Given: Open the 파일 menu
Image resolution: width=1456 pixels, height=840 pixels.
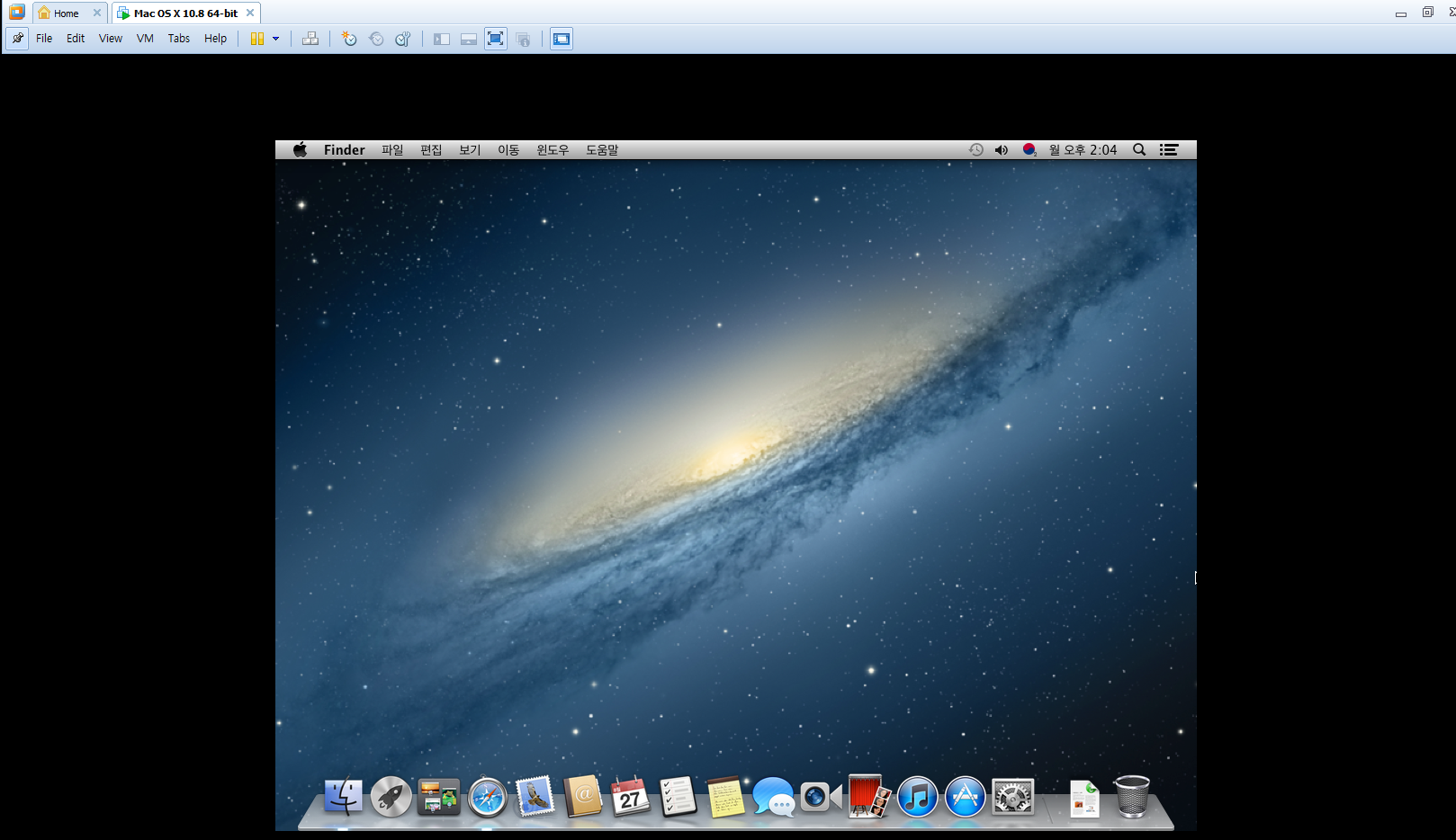Looking at the screenshot, I should coord(392,150).
